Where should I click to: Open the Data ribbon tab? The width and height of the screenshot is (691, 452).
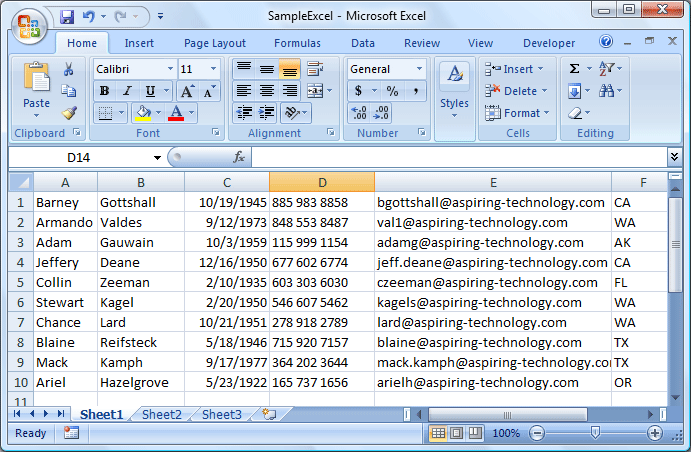[x=363, y=43]
